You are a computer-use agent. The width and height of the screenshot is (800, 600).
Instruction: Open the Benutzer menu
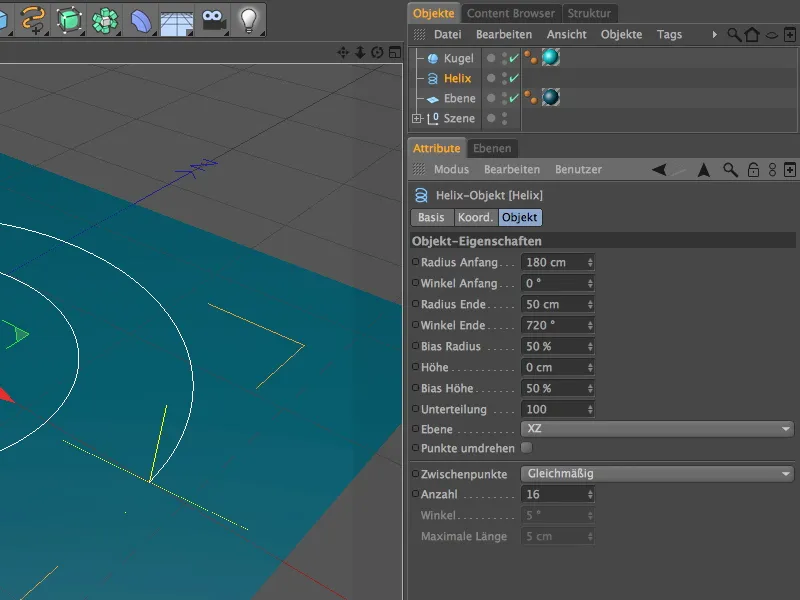pyautogui.click(x=578, y=169)
